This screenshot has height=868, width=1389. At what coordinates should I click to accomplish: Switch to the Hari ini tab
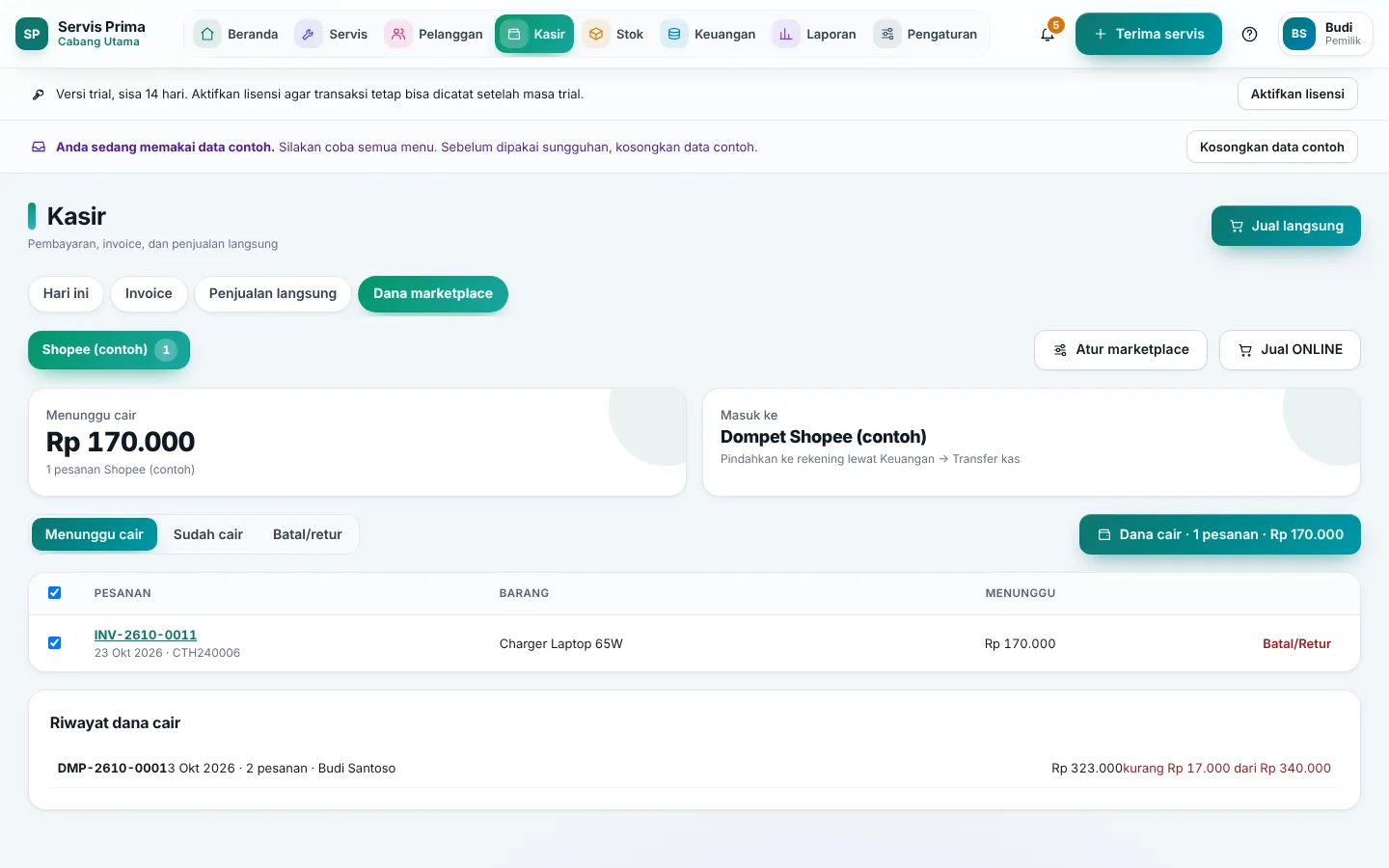(x=66, y=293)
